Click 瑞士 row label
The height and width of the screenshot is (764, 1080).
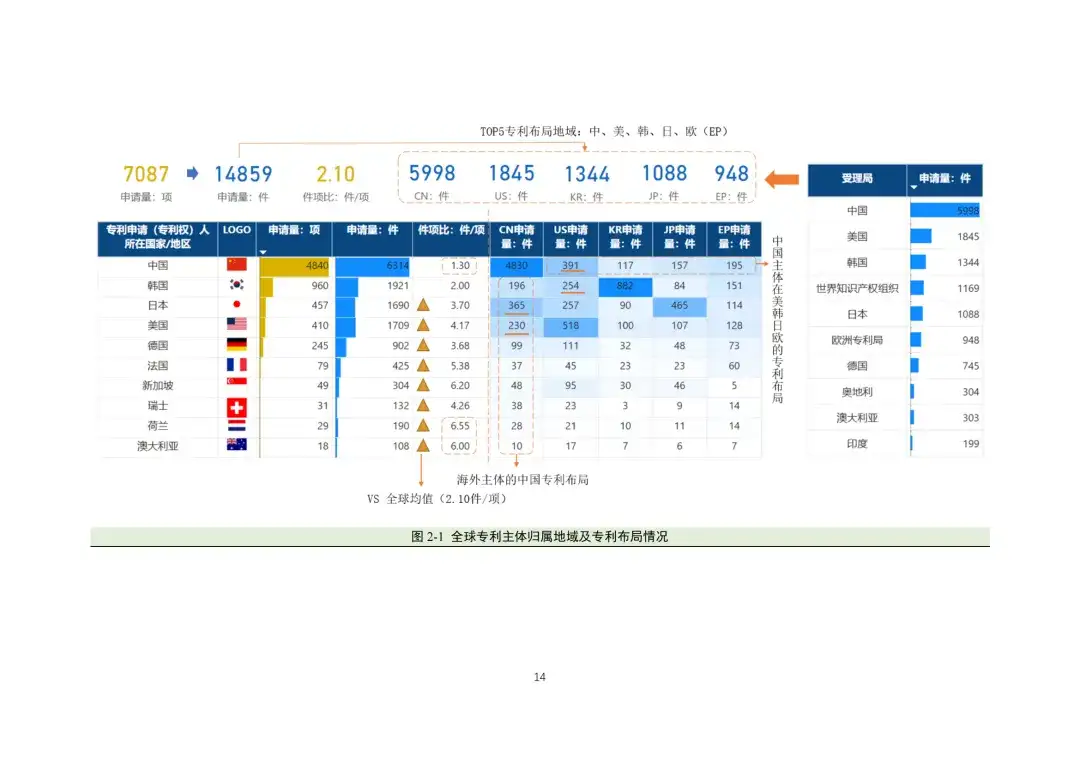point(157,406)
